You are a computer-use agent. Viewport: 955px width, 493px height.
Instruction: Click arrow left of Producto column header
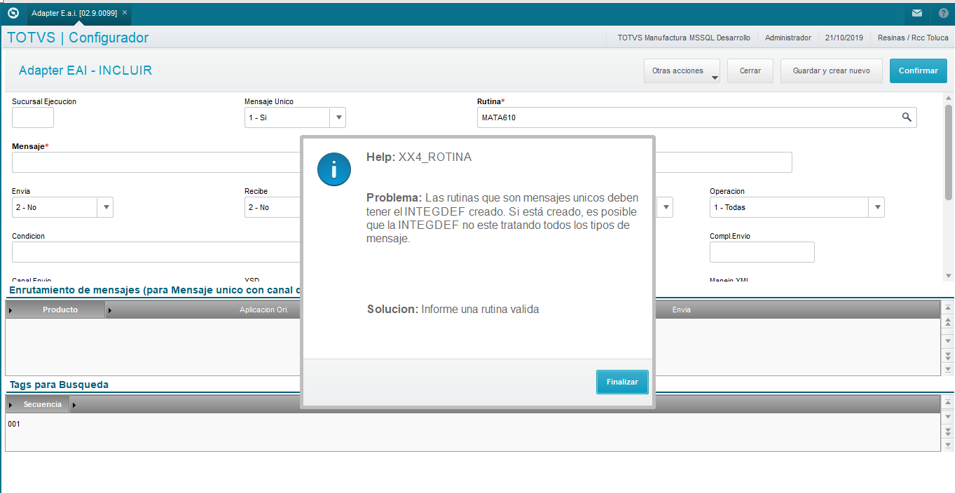point(10,310)
